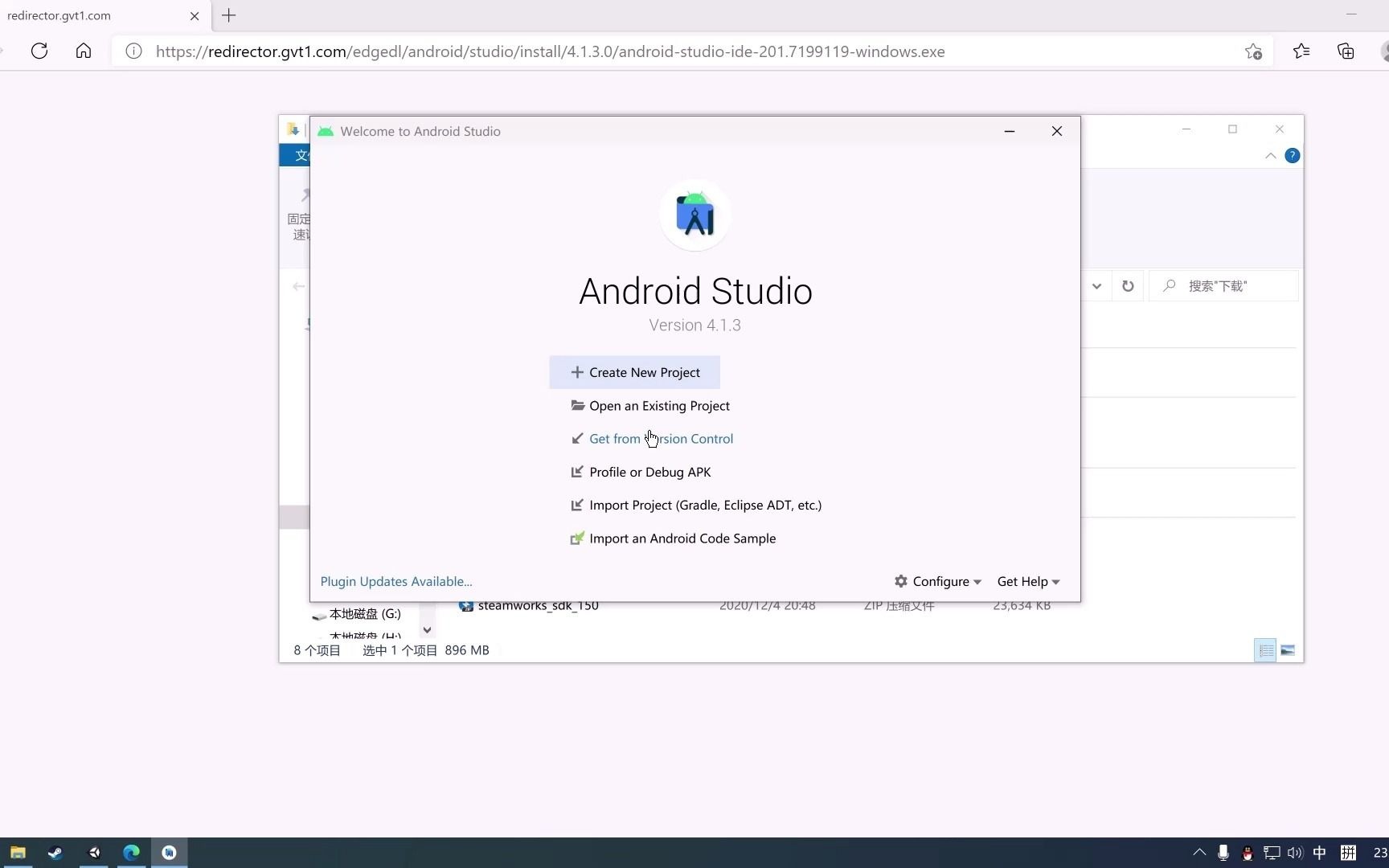1389x868 pixels.
Task: View site information icon in address bar
Action: pos(134,51)
